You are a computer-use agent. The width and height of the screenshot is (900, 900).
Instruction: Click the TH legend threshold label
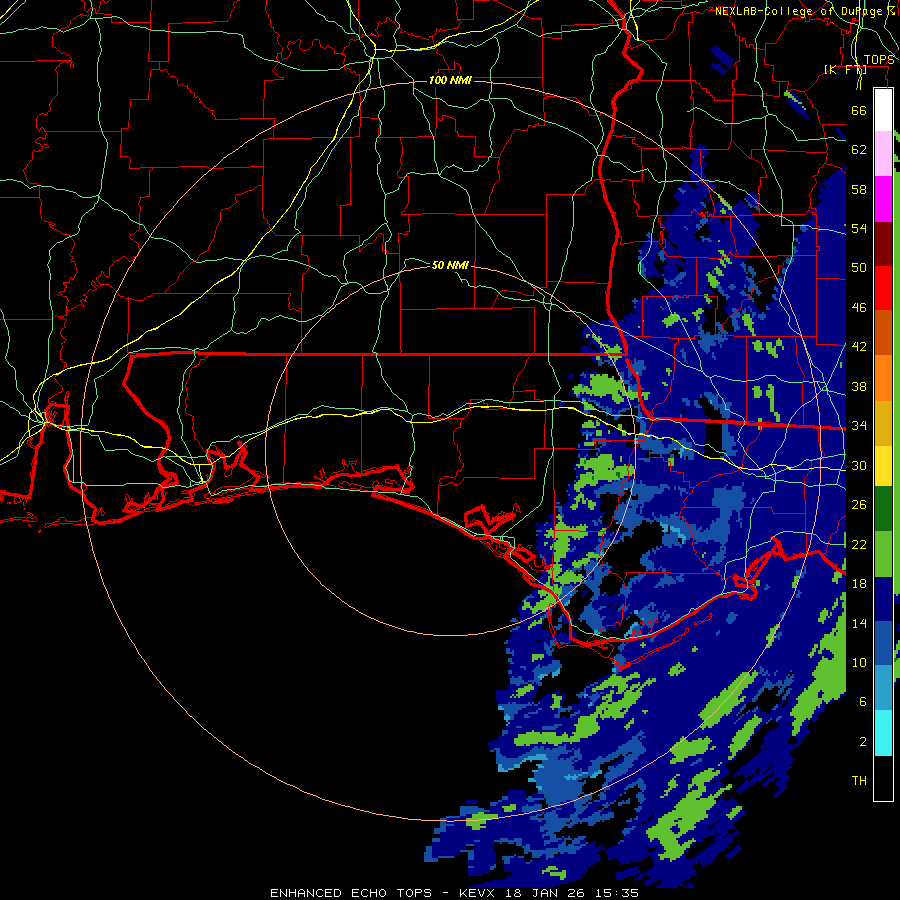click(x=859, y=780)
